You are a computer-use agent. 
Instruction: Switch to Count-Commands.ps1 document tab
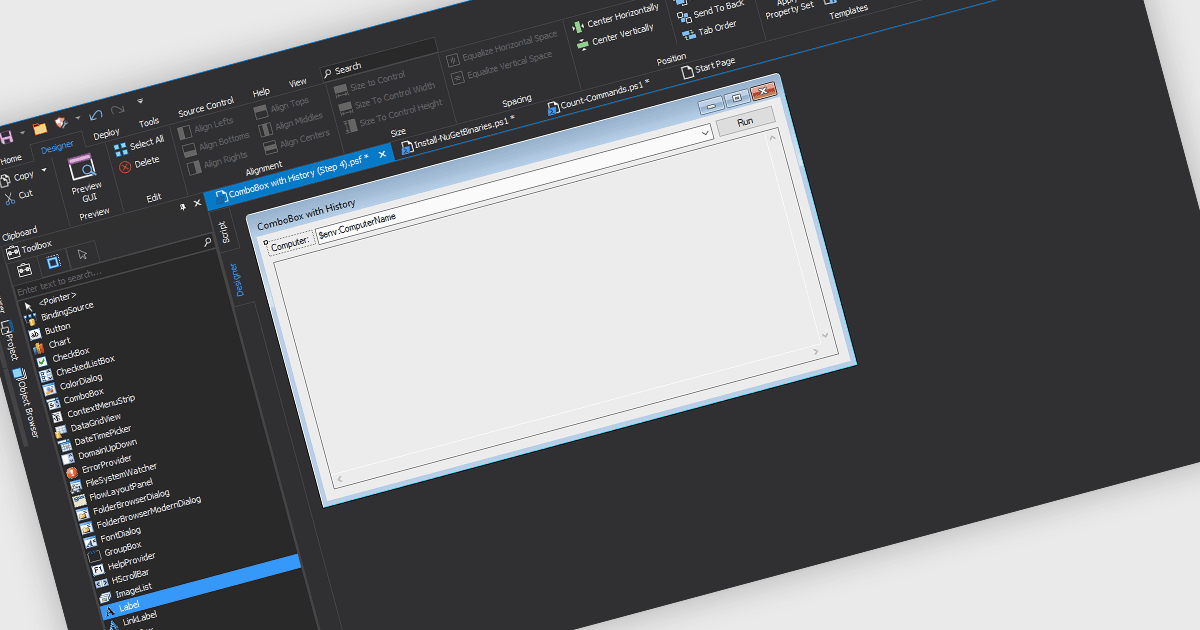[x=598, y=97]
